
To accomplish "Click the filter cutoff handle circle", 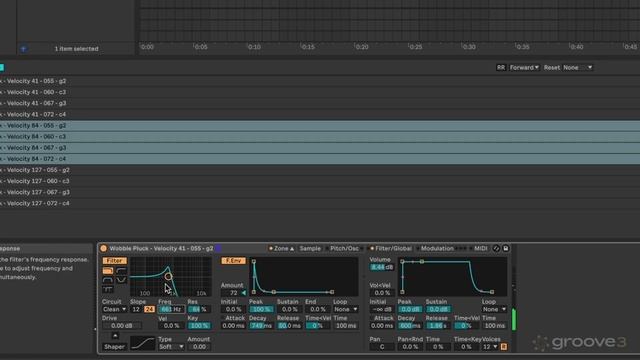I will coord(168,276).
